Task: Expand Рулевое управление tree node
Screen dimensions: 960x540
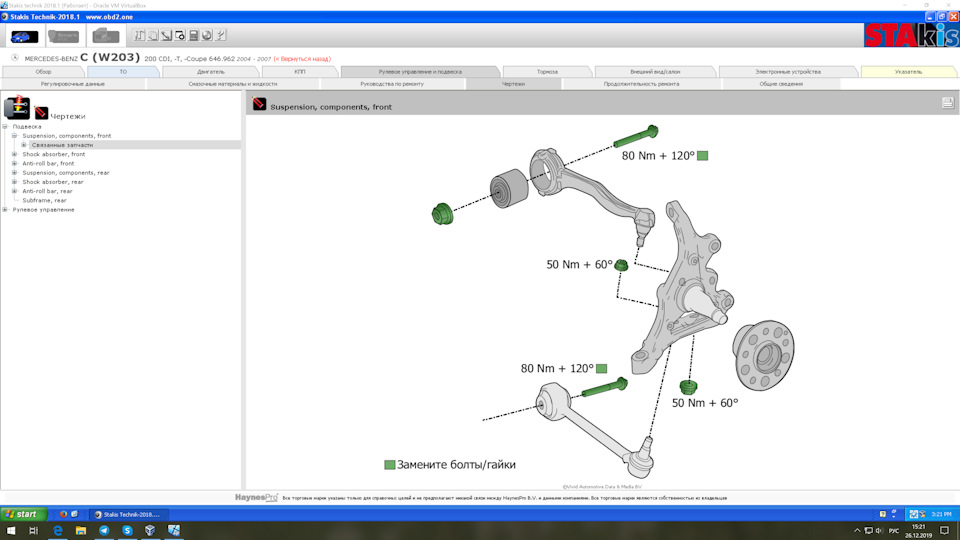Action: [6, 209]
